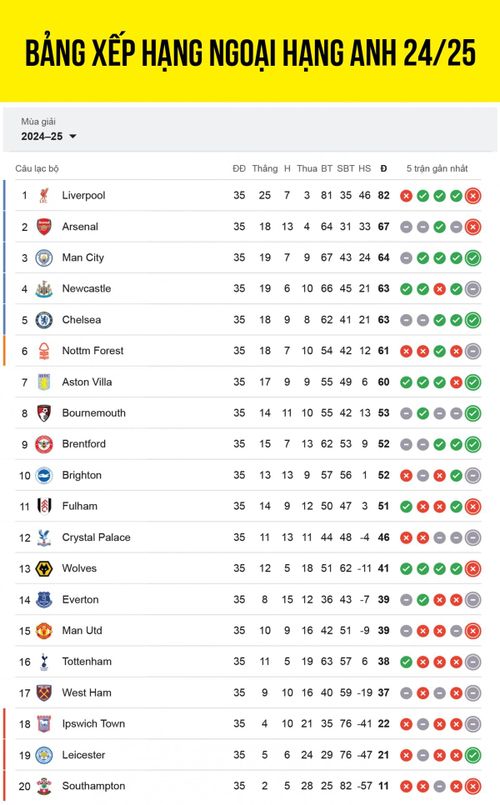Screen dimensions: 500x805
Task: Click the Liverpool club crest icon
Action: point(44,196)
